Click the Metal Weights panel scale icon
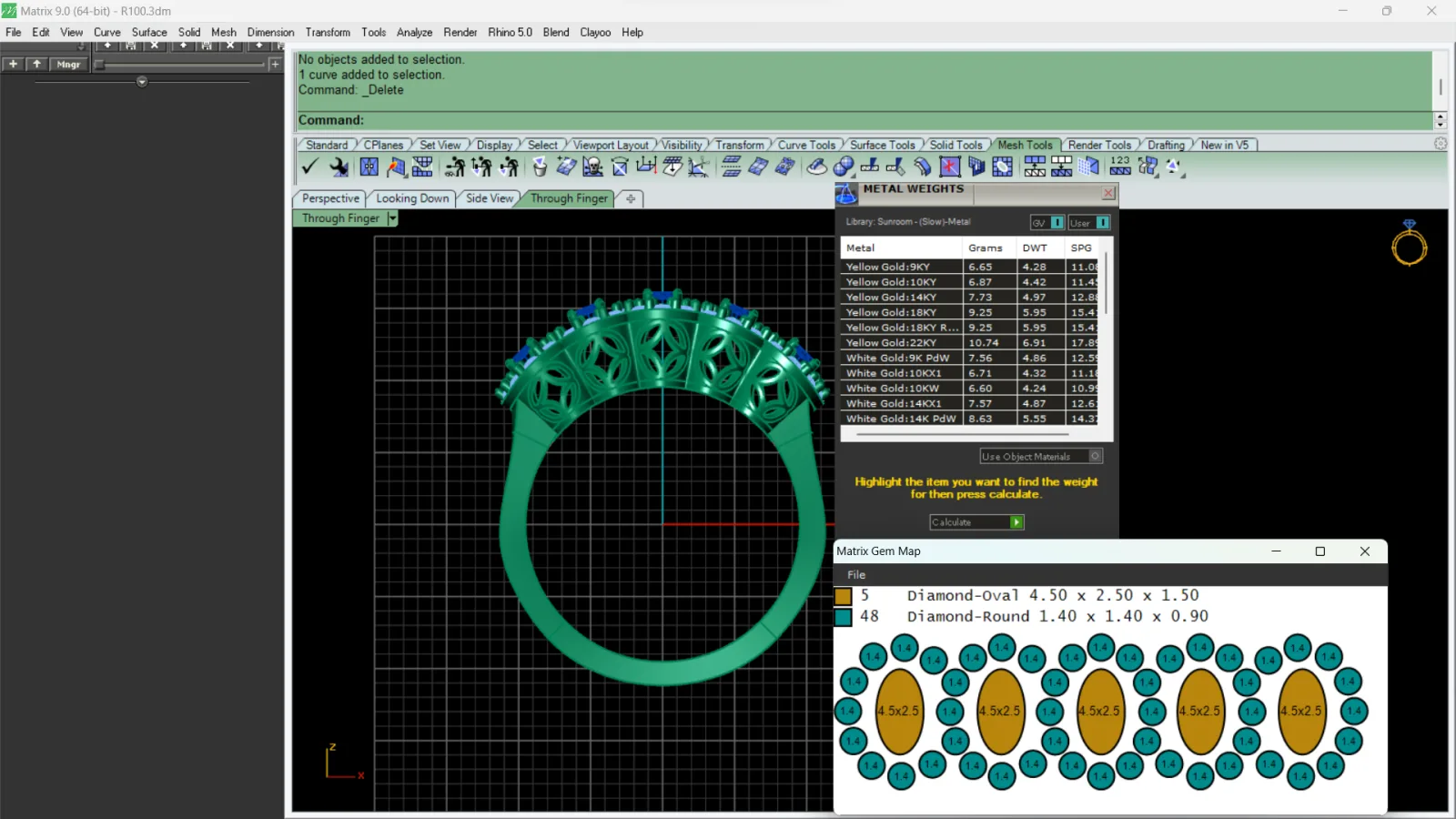The image size is (1456, 819). (846, 194)
